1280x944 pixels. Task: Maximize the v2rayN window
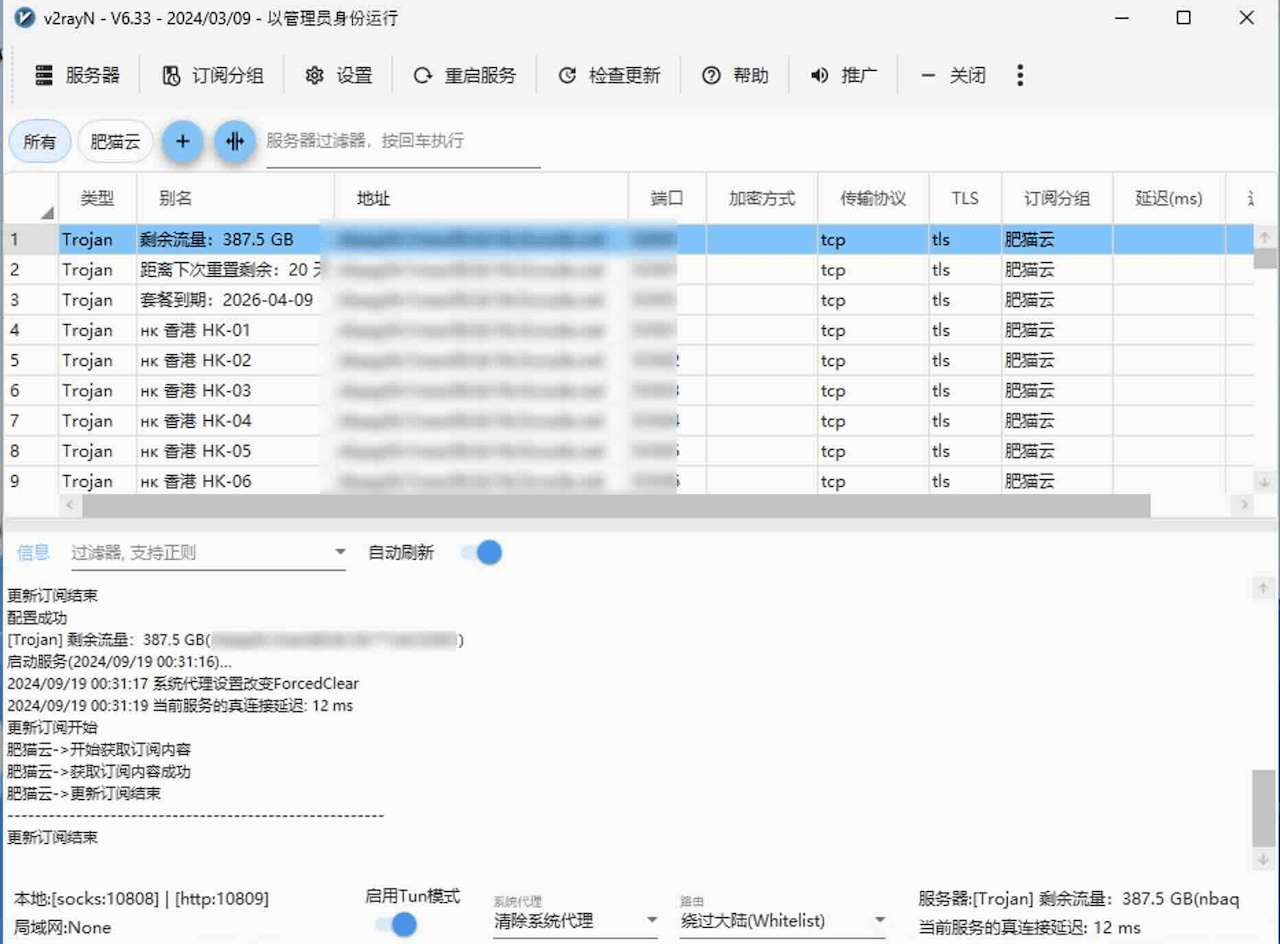(1184, 18)
